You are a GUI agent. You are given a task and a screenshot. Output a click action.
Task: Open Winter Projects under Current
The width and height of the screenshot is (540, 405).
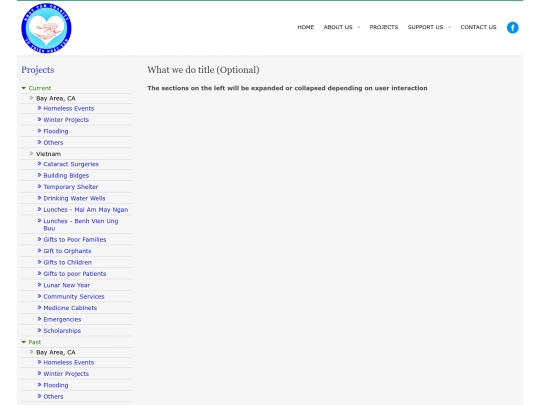pyautogui.click(x=66, y=120)
